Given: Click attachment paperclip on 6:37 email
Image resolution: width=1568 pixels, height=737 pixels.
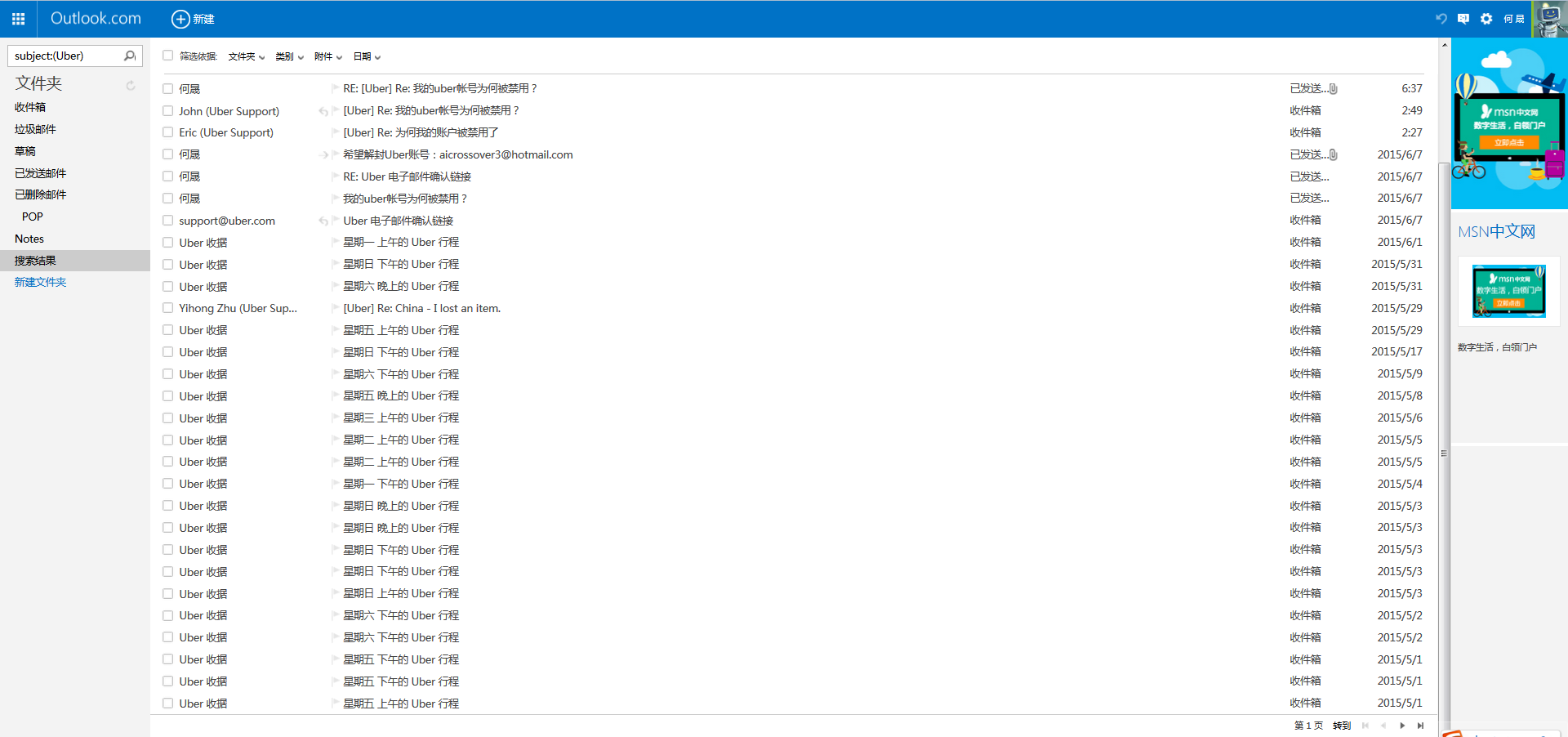Looking at the screenshot, I should click(1333, 88).
